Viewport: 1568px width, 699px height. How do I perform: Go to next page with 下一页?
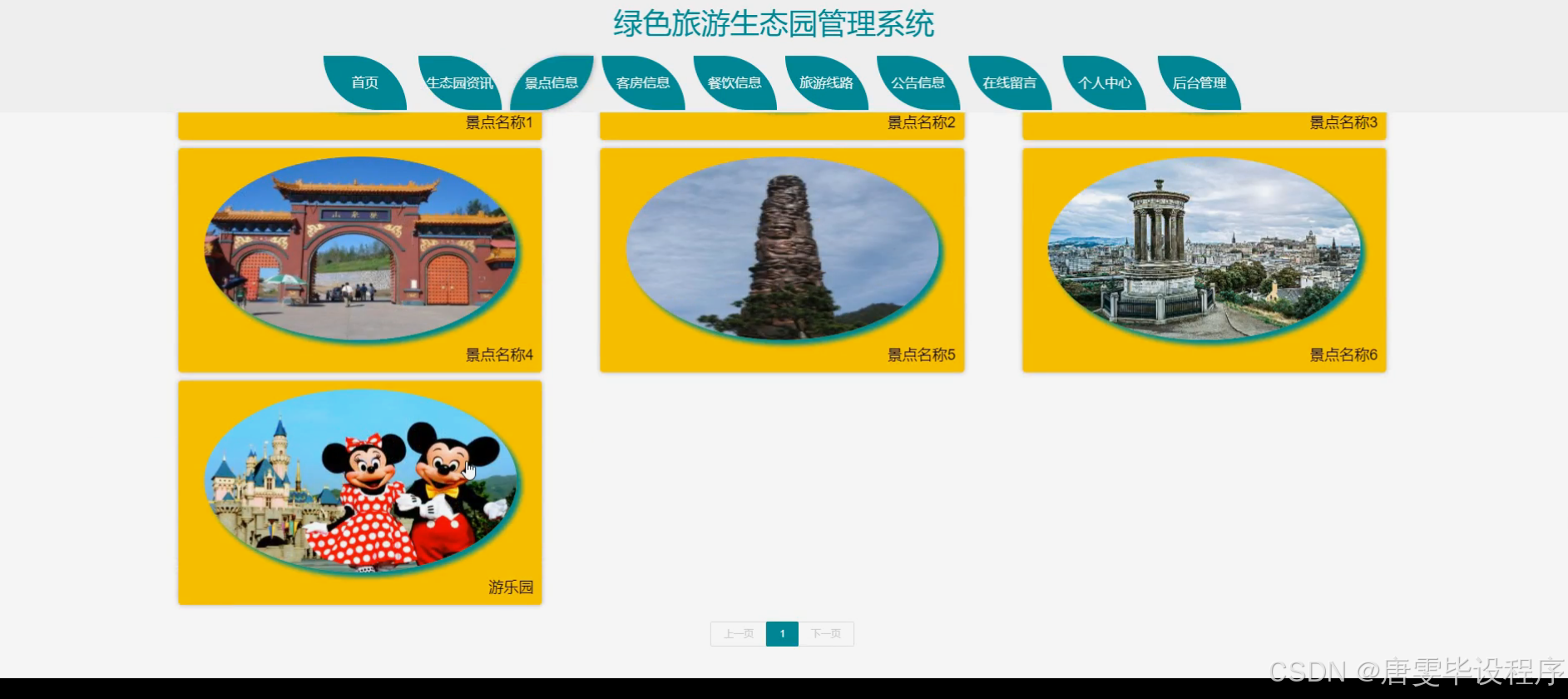tap(826, 634)
